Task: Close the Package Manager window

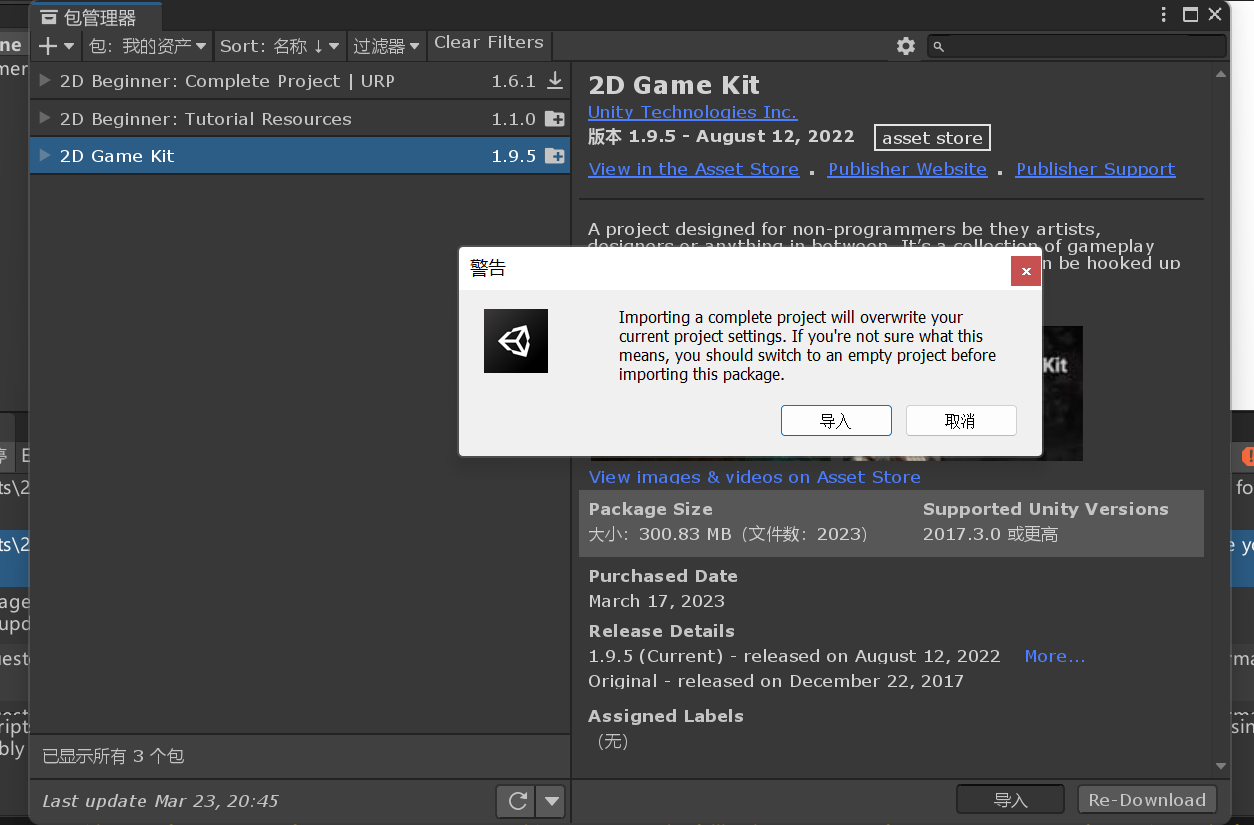Action: coord(1215,14)
